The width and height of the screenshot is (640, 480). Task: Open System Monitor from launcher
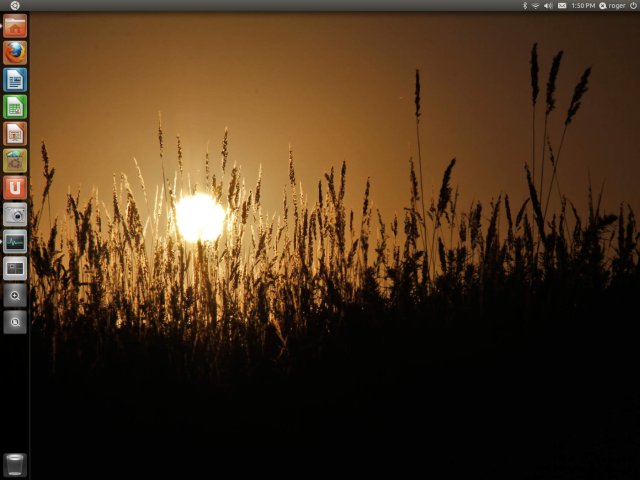(x=15, y=241)
